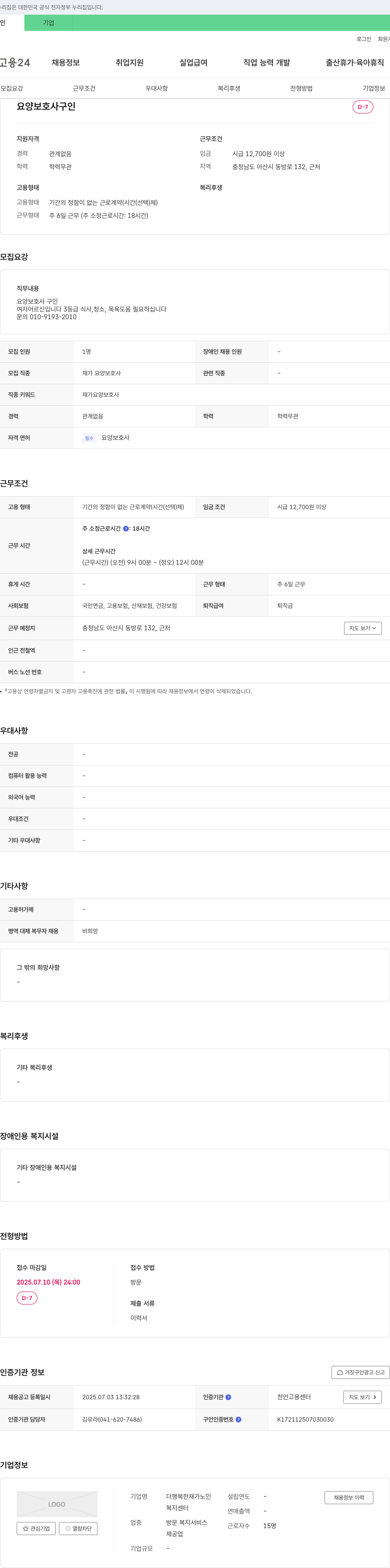The image size is (390, 1568).
Task: Jump to the 전형방법 section tab
Action: pos(301,88)
